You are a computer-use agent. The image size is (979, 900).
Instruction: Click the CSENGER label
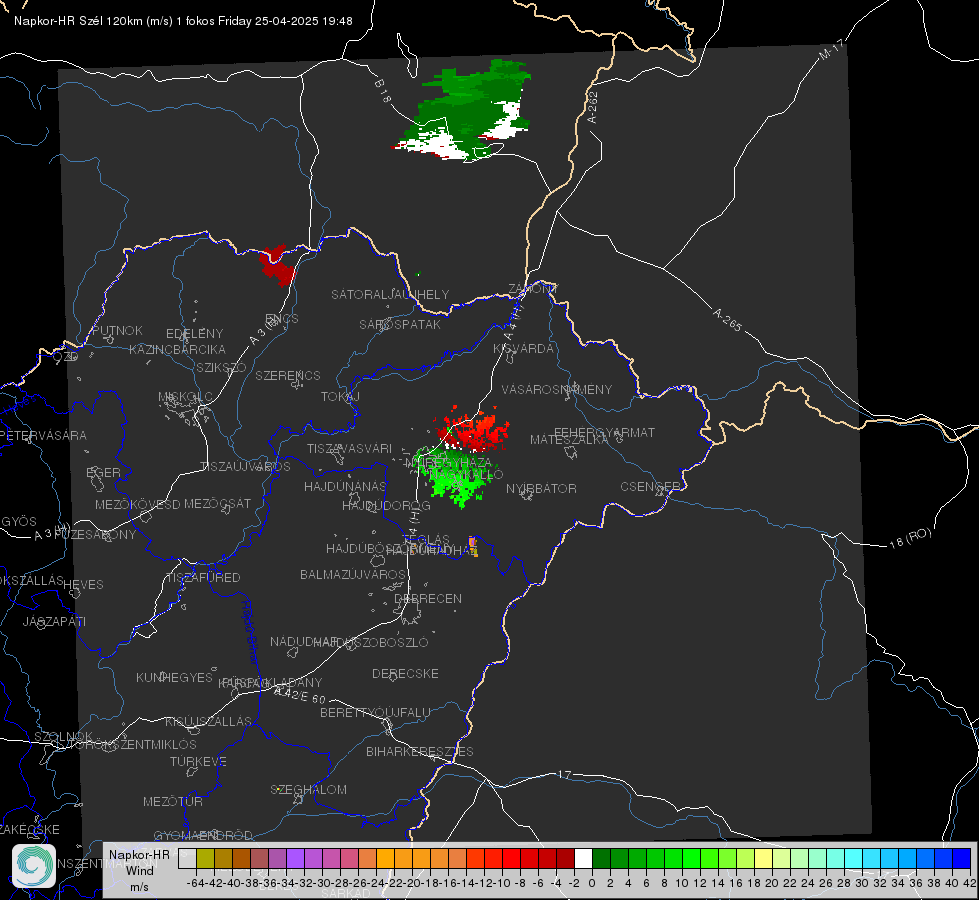pyautogui.click(x=650, y=487)
